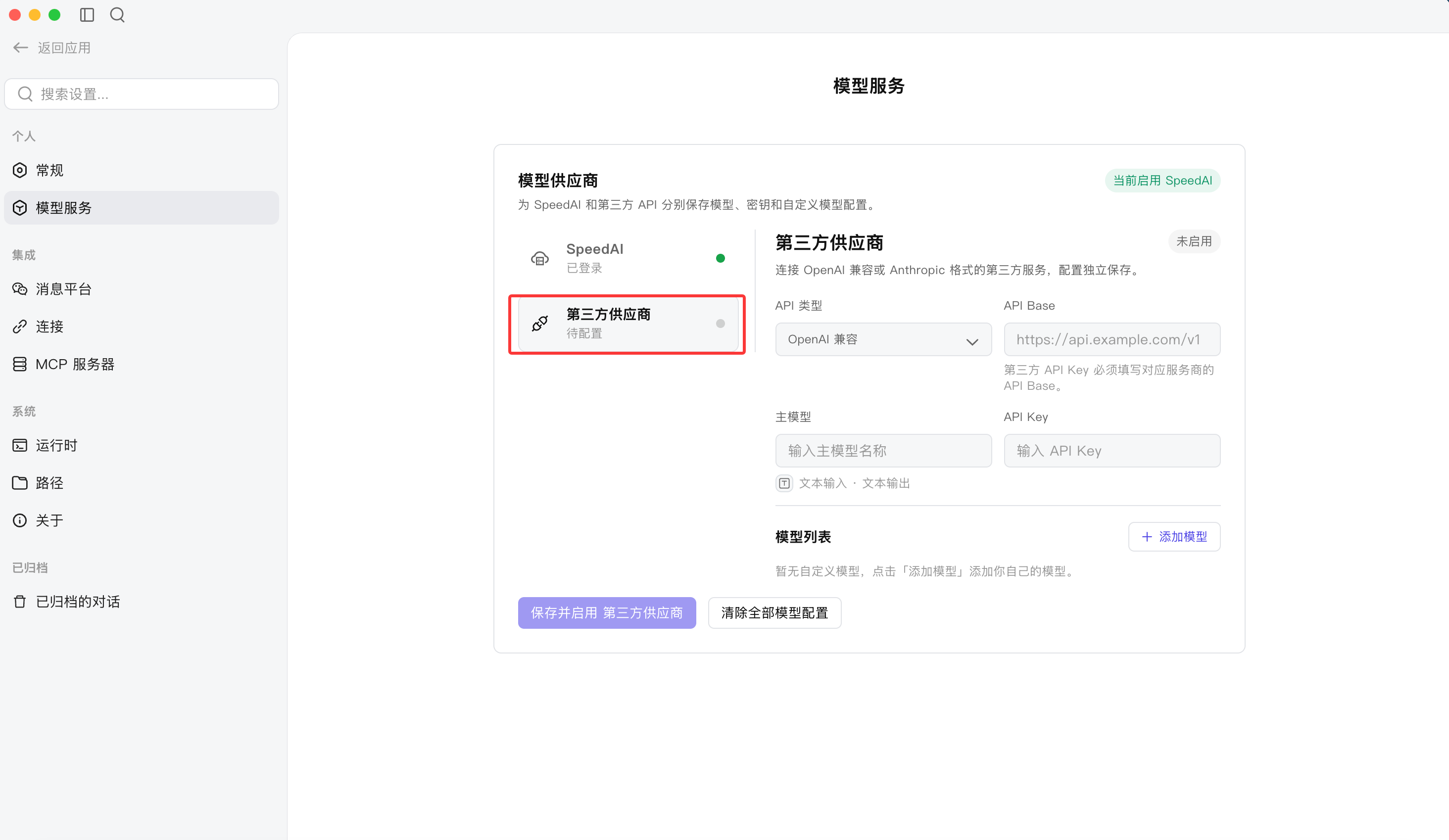Click the 路径 folder icon

[x=20, y=483]
